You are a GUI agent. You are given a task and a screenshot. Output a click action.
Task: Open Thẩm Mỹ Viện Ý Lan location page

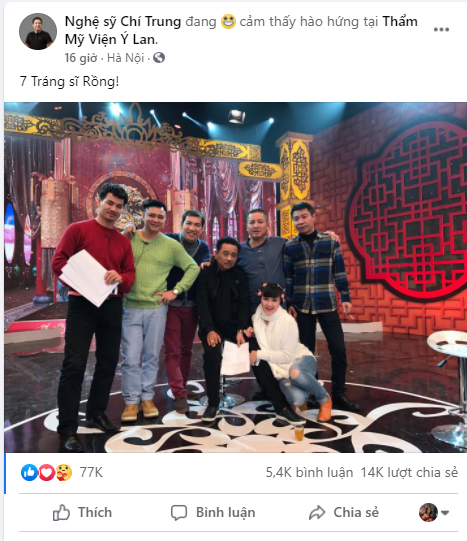(x=241, y=31)
